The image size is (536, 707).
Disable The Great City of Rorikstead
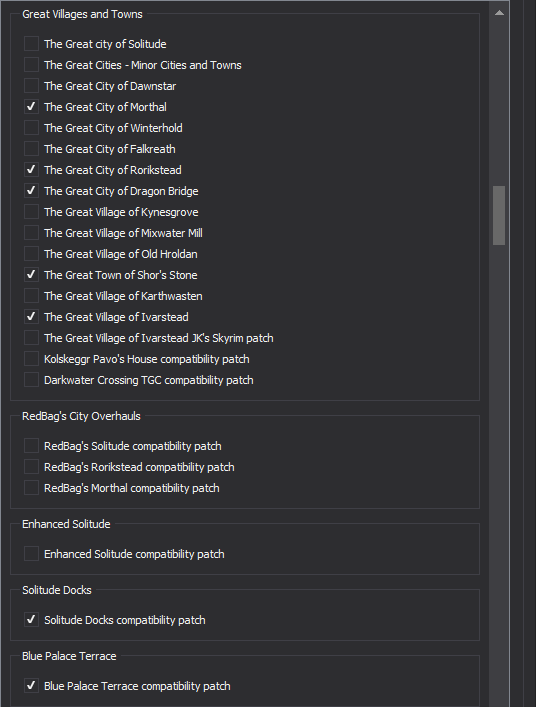tap(31, 170)
